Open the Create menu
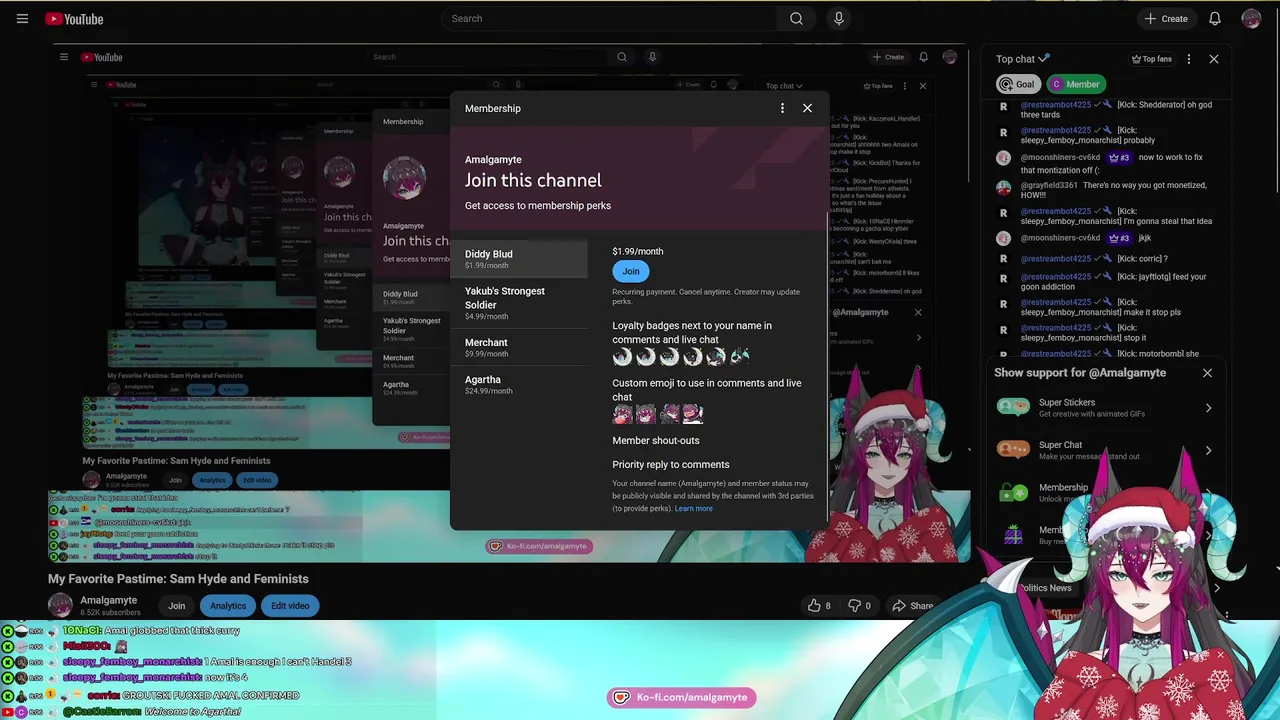The height and width of the screenshot is (720, 1280). (1166, 18)
